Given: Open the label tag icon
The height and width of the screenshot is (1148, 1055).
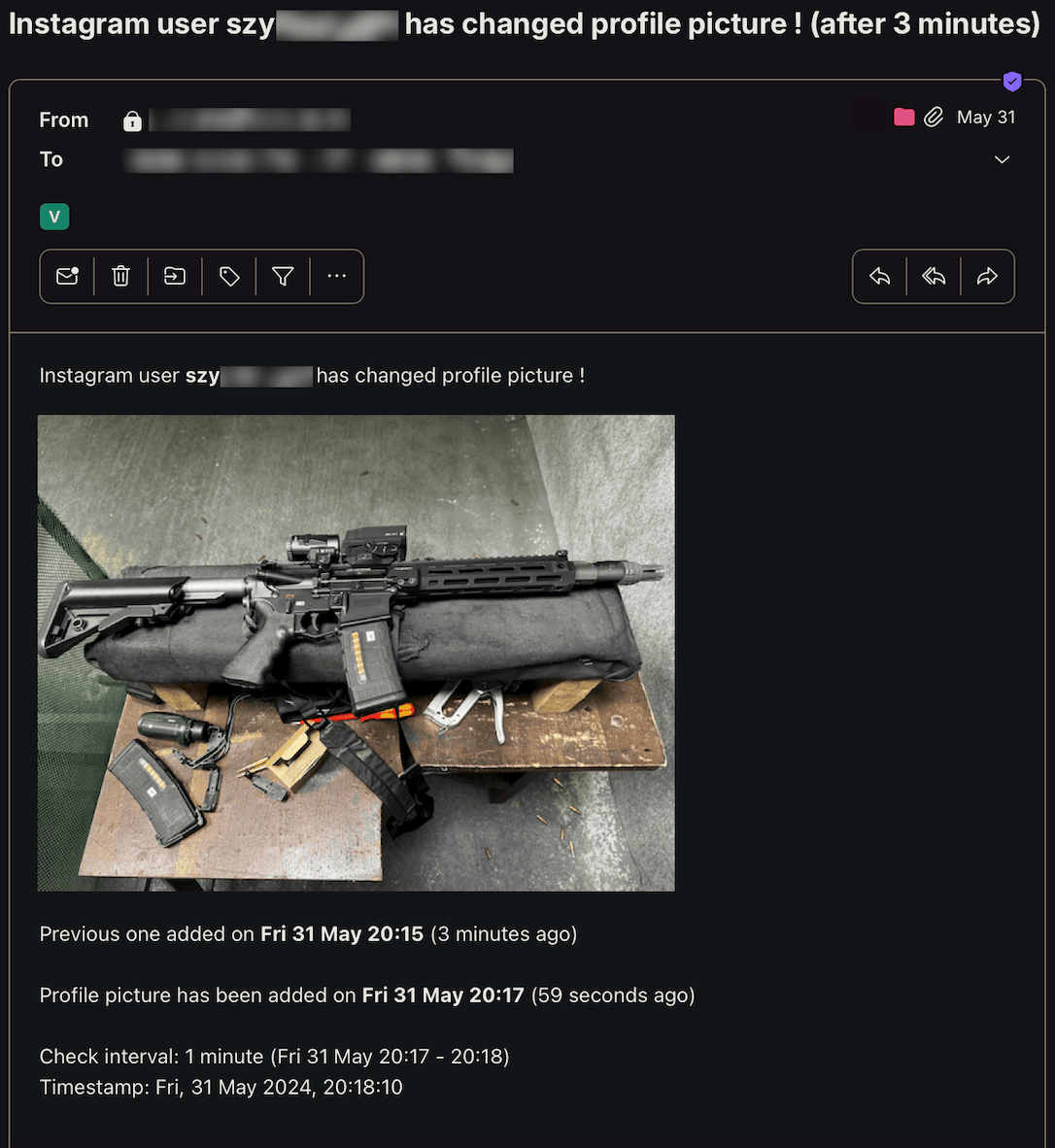Looking at the screenshot, I should pyautogui.click(x=229, y=276).
